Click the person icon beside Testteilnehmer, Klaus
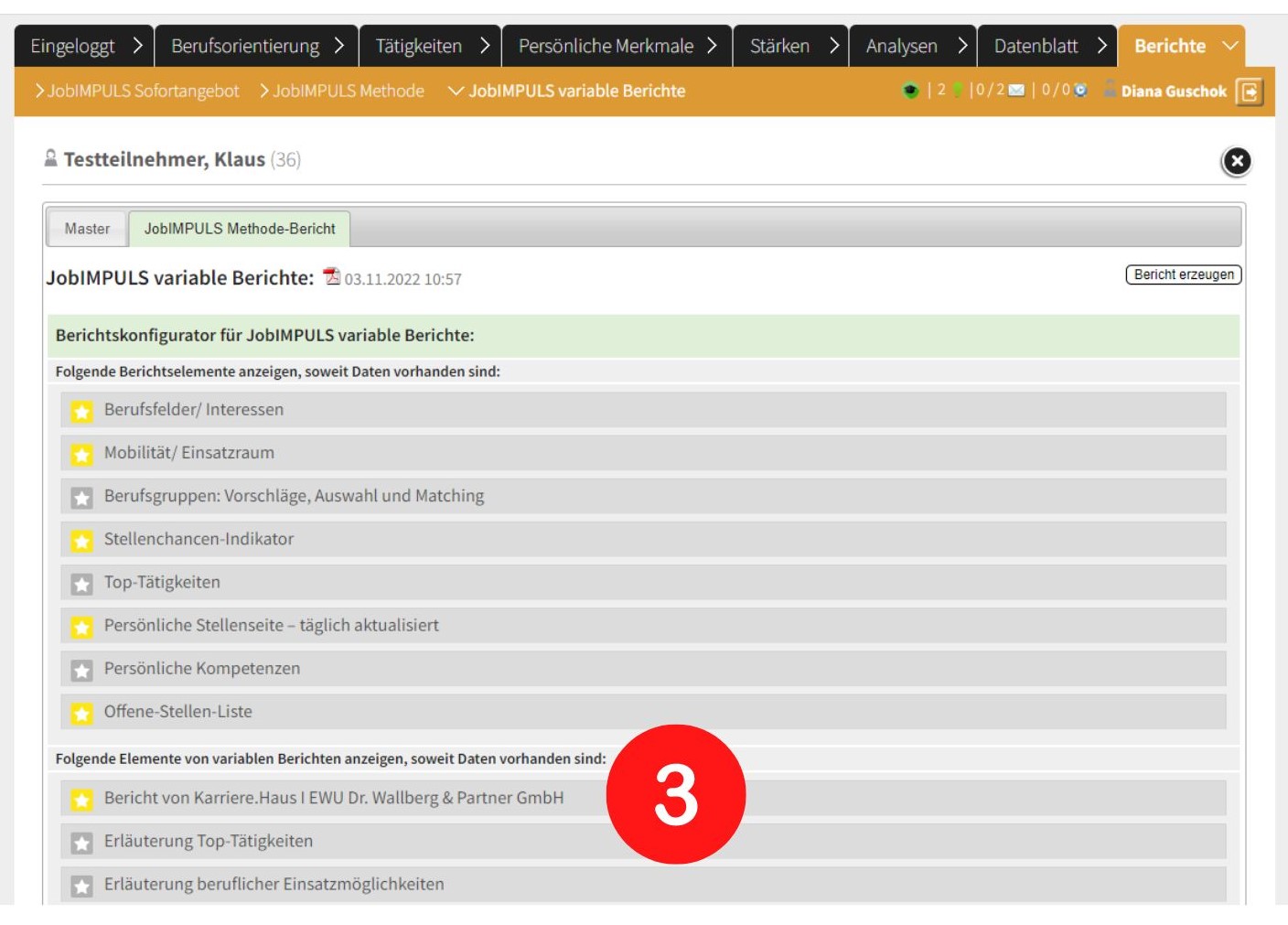Viewport: 1288px width, 925px height. [51, 159]
